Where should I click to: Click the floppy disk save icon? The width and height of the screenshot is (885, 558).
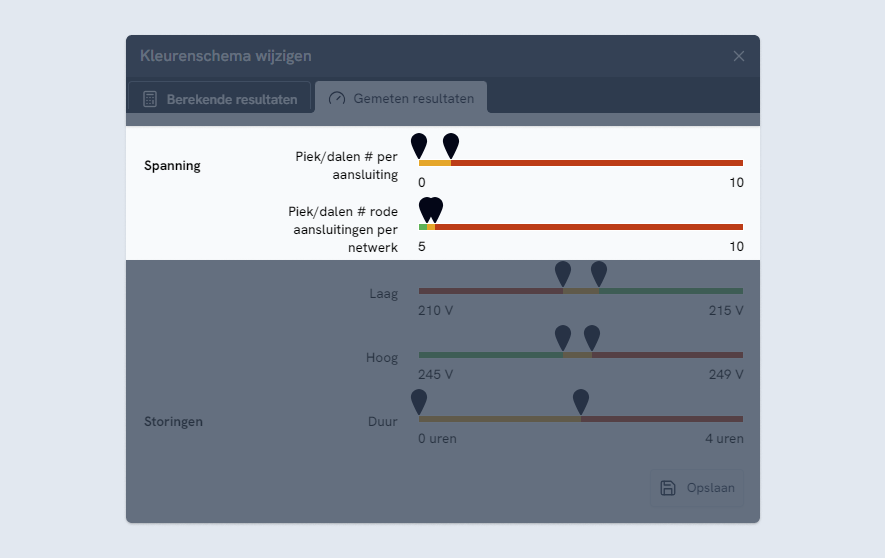(x=668, y=488)
